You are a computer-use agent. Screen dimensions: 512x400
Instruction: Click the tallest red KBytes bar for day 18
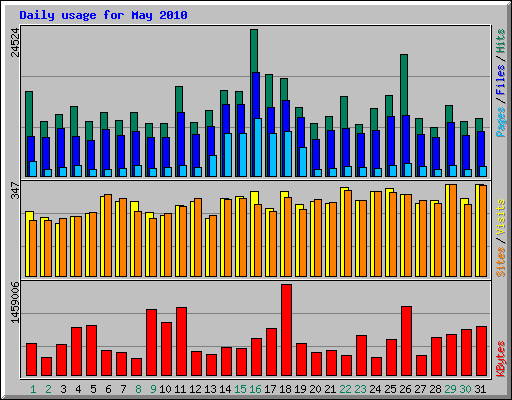click(x=286, y=330)
